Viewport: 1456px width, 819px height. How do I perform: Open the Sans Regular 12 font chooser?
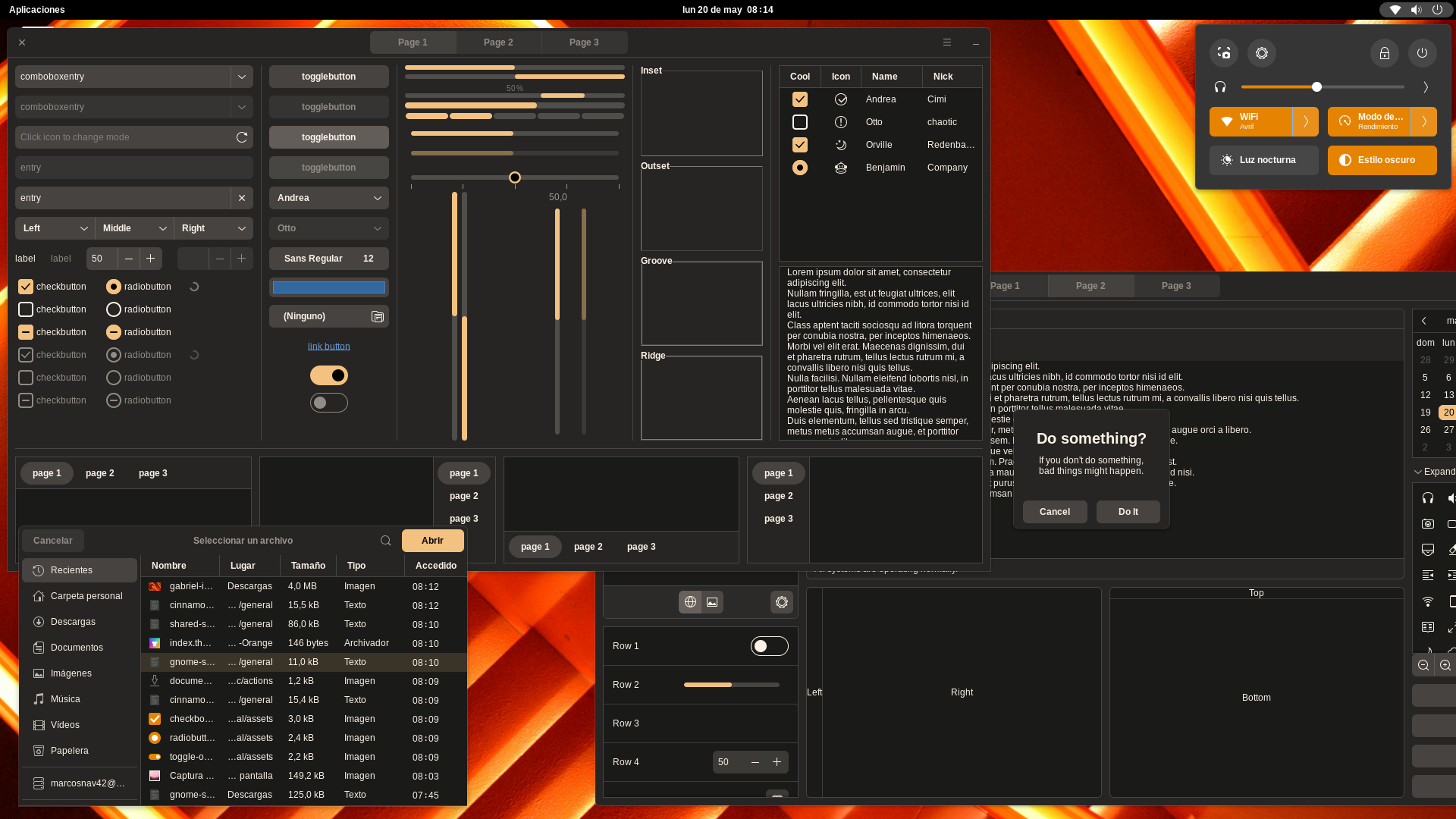point(329,259)
